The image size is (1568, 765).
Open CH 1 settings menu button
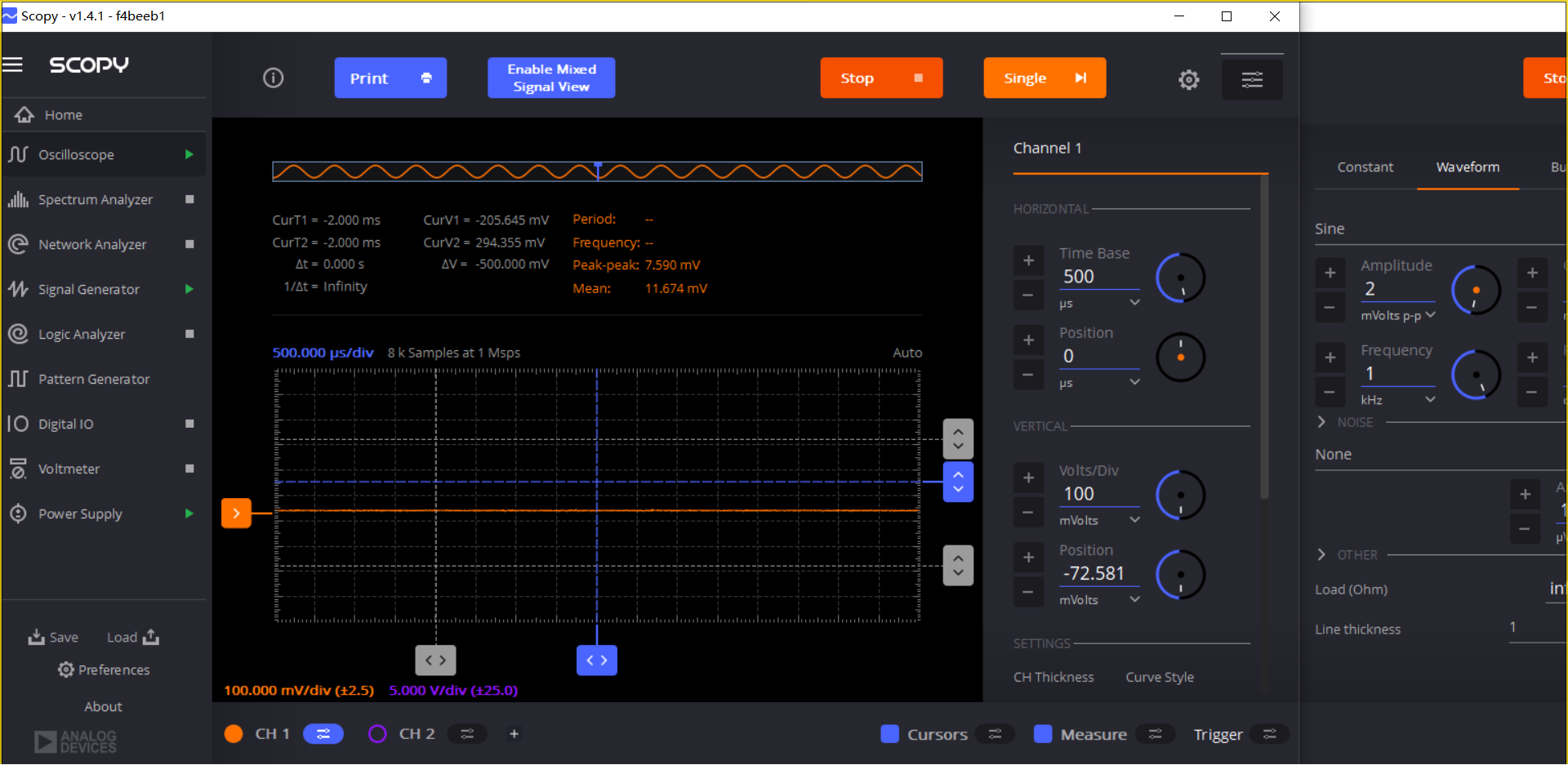pyautogui.click(x=323, y=734)
